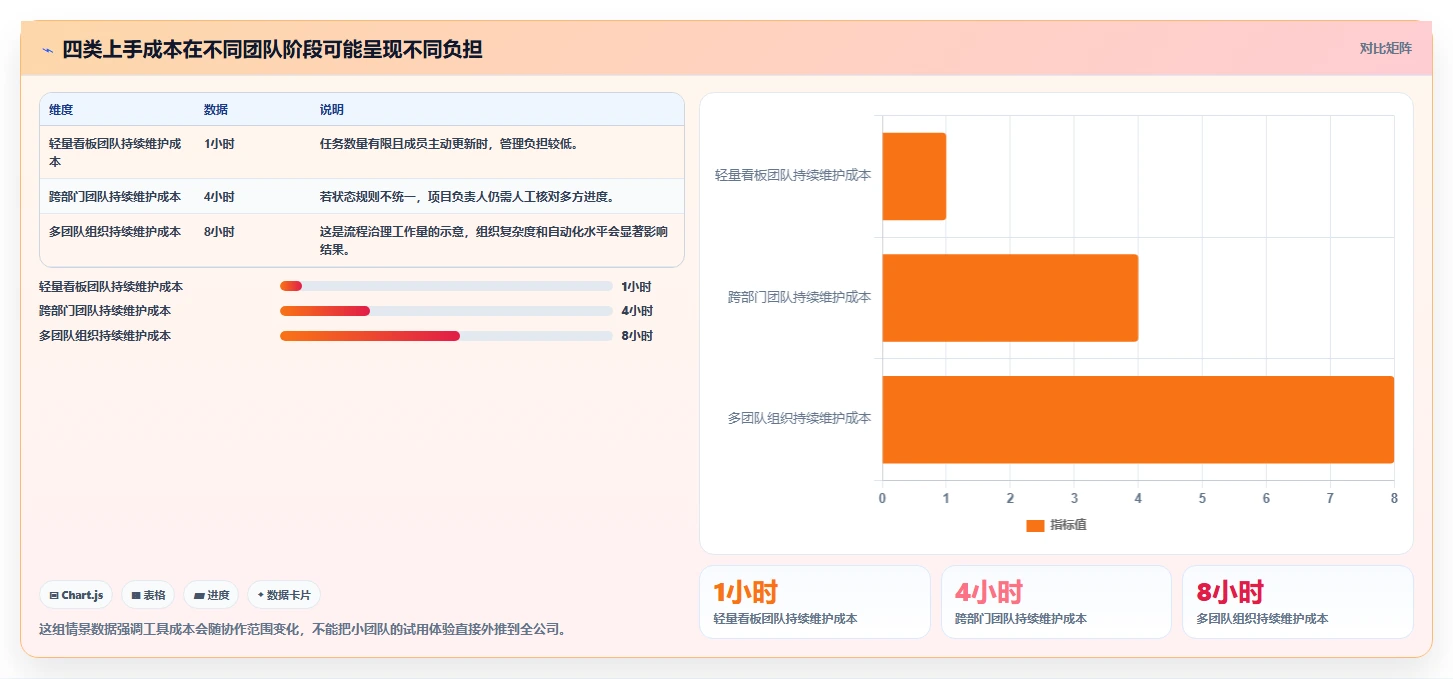The height and width of the screenshot is (679, 1453).
Task: Click the chart axis label 轻量看板团队持续维护成本
Action: pyautogui.click(x=793, y=175)
